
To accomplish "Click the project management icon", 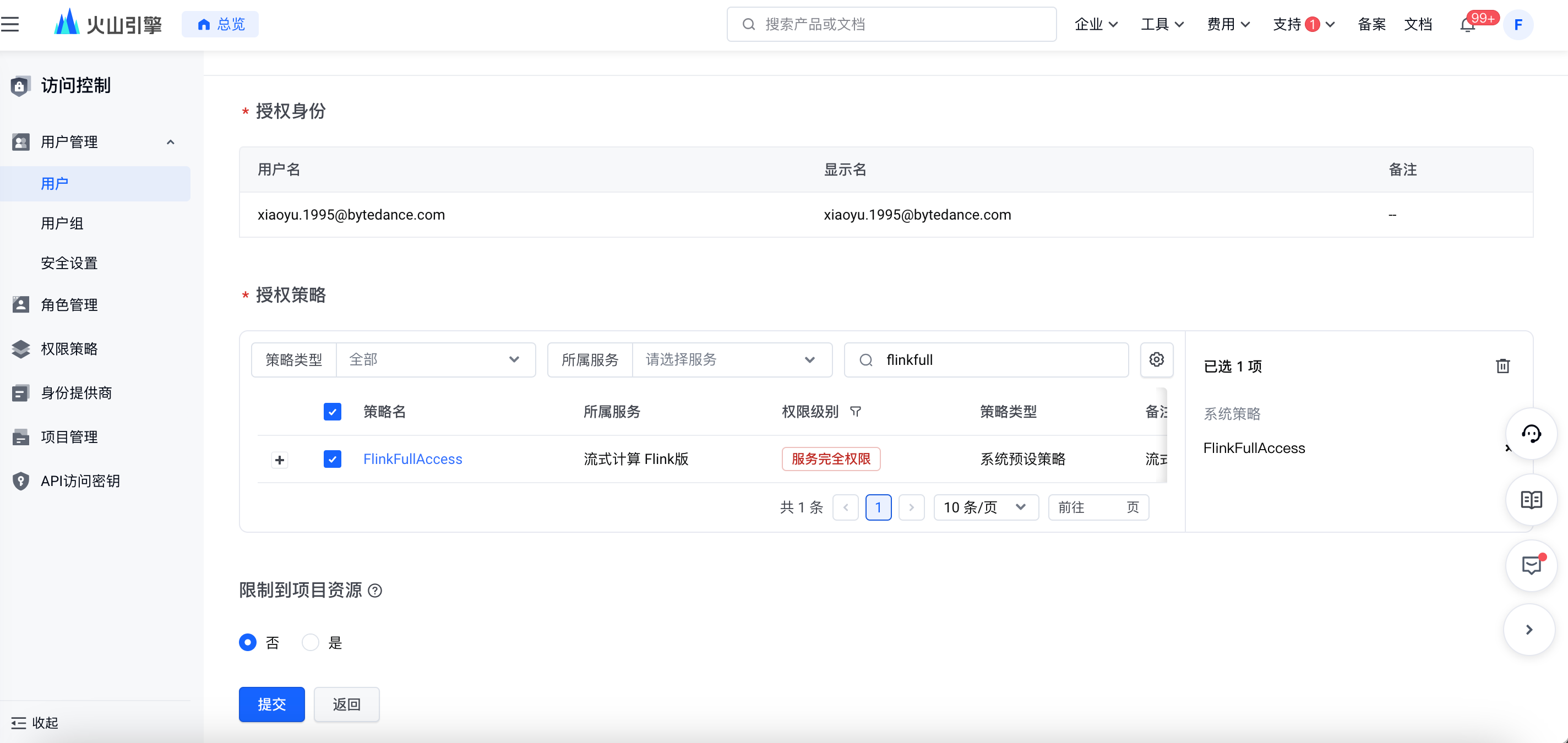I will click(21, 437).
